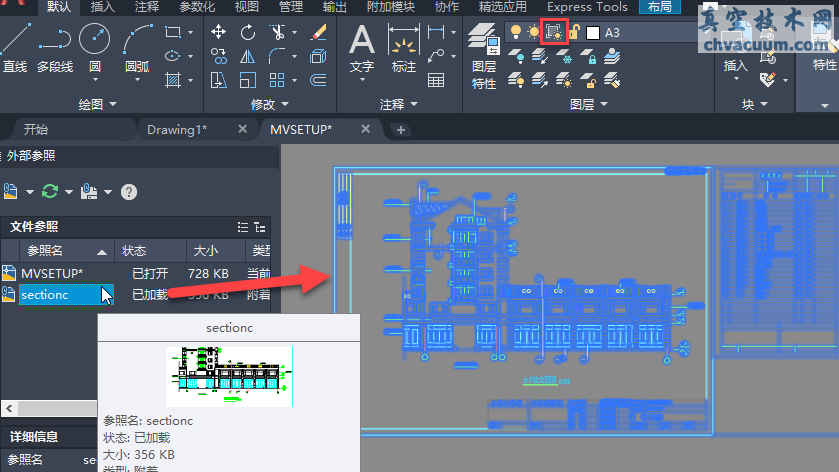Click the Layer Freeze snowflake icon

563,56
